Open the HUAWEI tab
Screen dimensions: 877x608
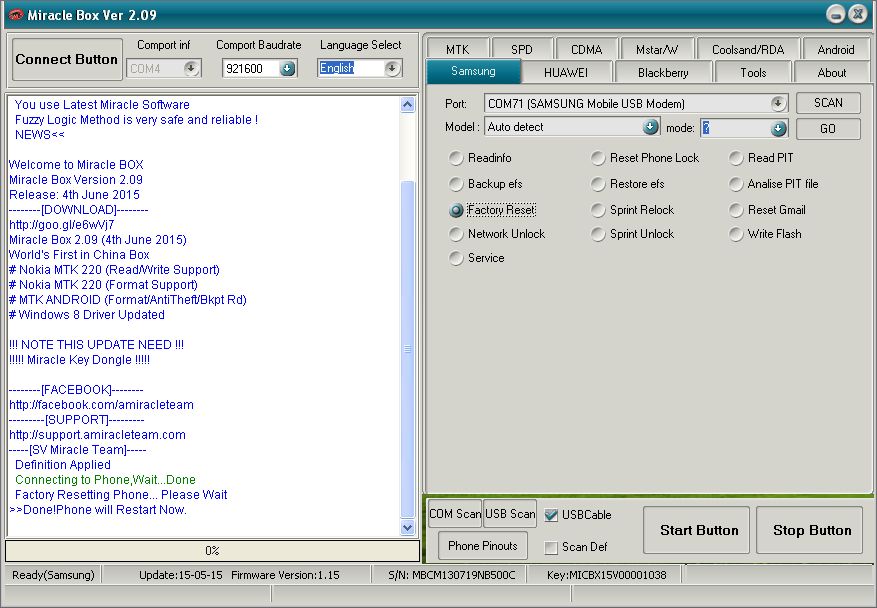click(565, 73)
